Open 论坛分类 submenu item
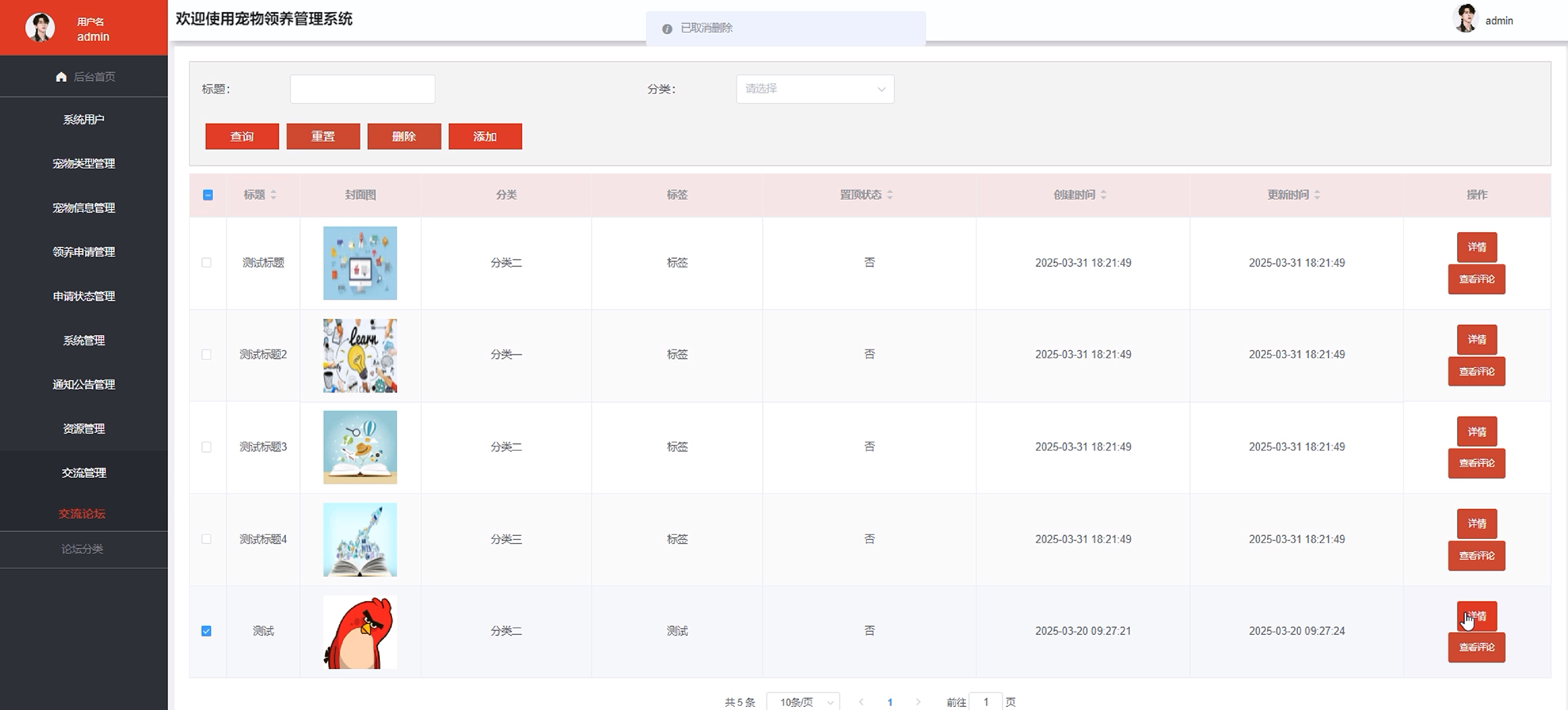 tap(82, 549)
